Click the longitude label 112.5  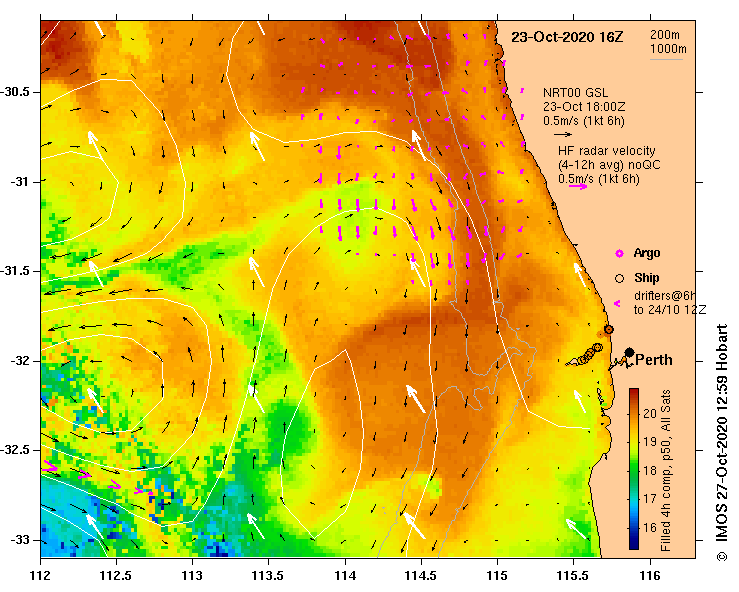tap(116, 576)
